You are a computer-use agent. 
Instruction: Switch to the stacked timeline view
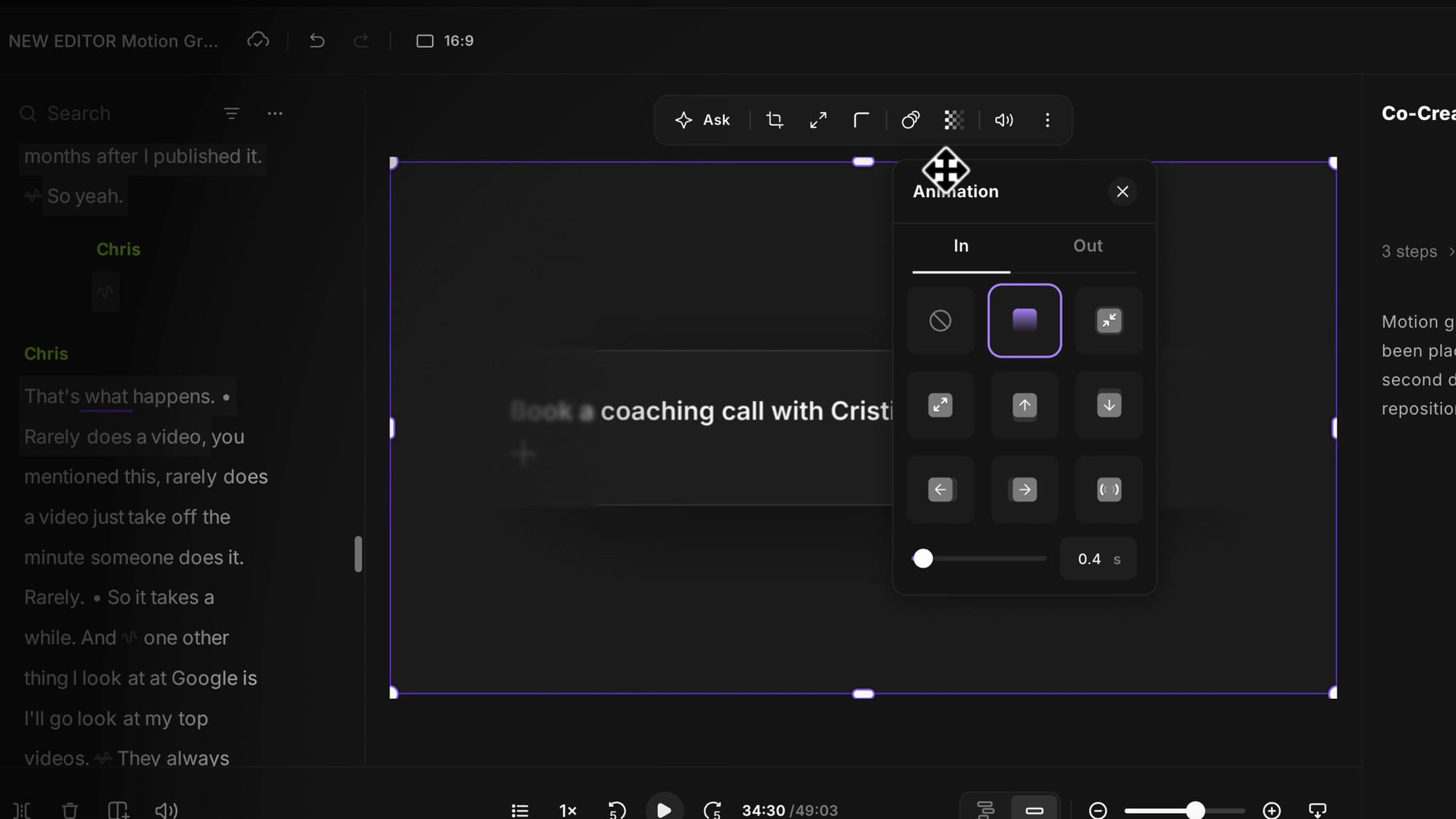click(986, 809)
